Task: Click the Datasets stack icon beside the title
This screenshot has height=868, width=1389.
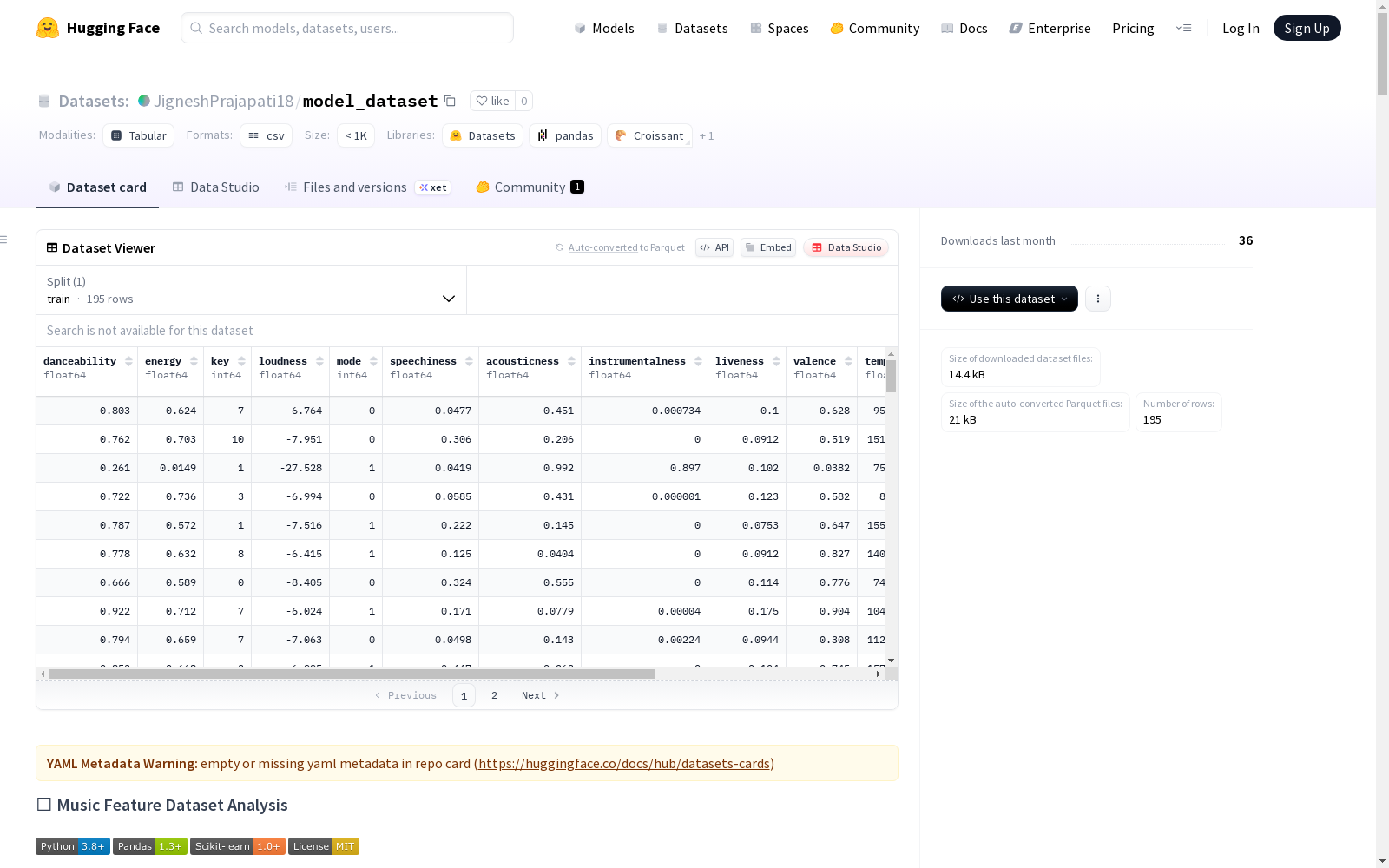Action: (x=44, y=101)
